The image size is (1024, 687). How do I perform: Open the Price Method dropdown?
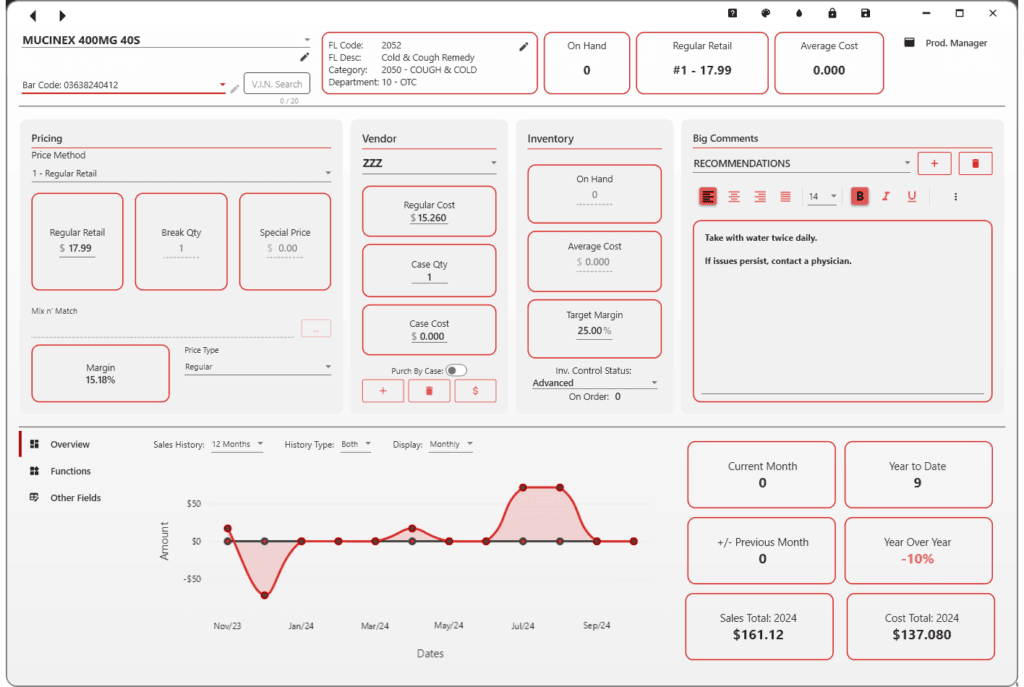point(181,174)
